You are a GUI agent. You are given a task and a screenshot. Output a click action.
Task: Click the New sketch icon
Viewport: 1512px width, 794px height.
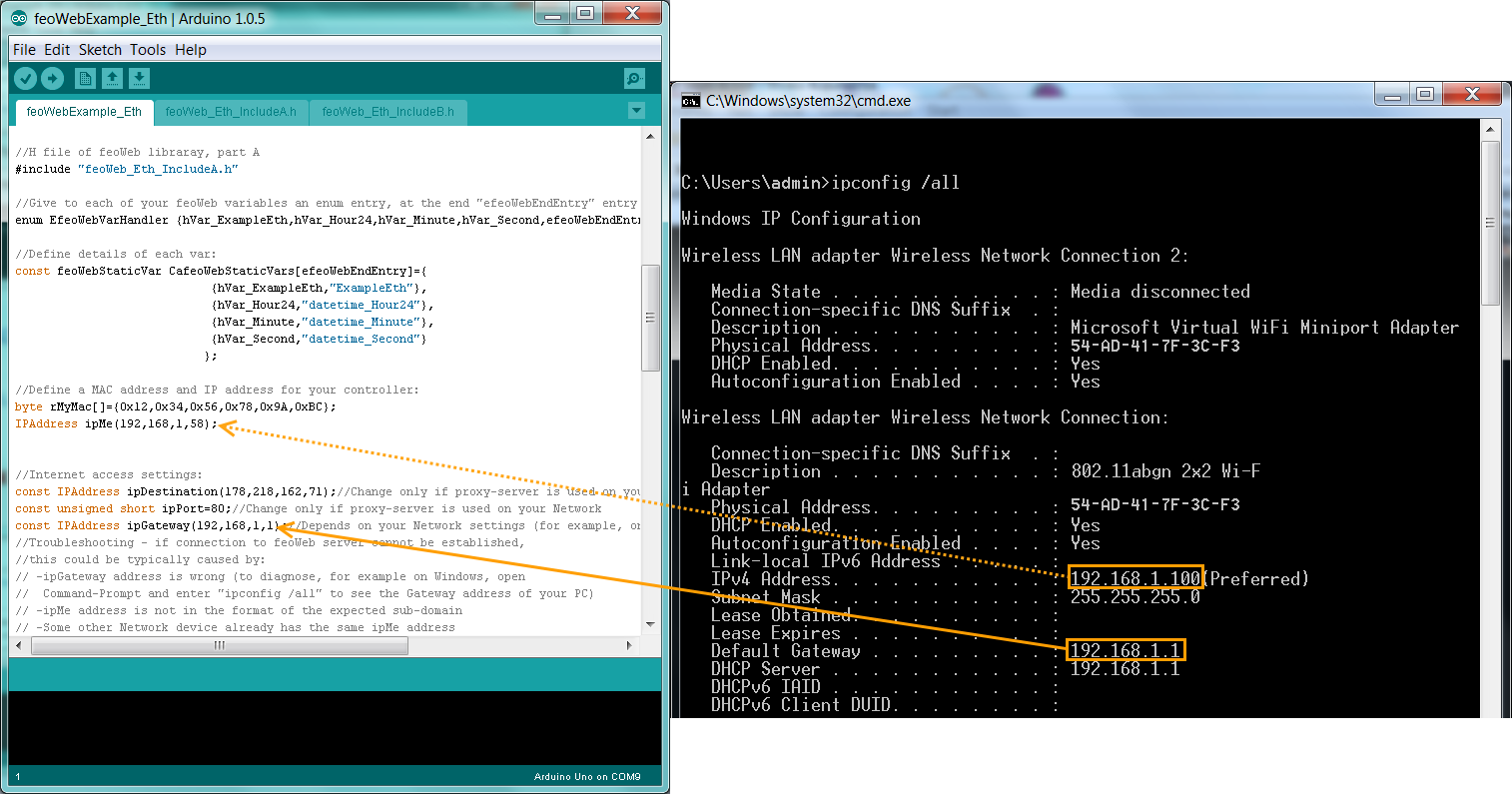86,78
